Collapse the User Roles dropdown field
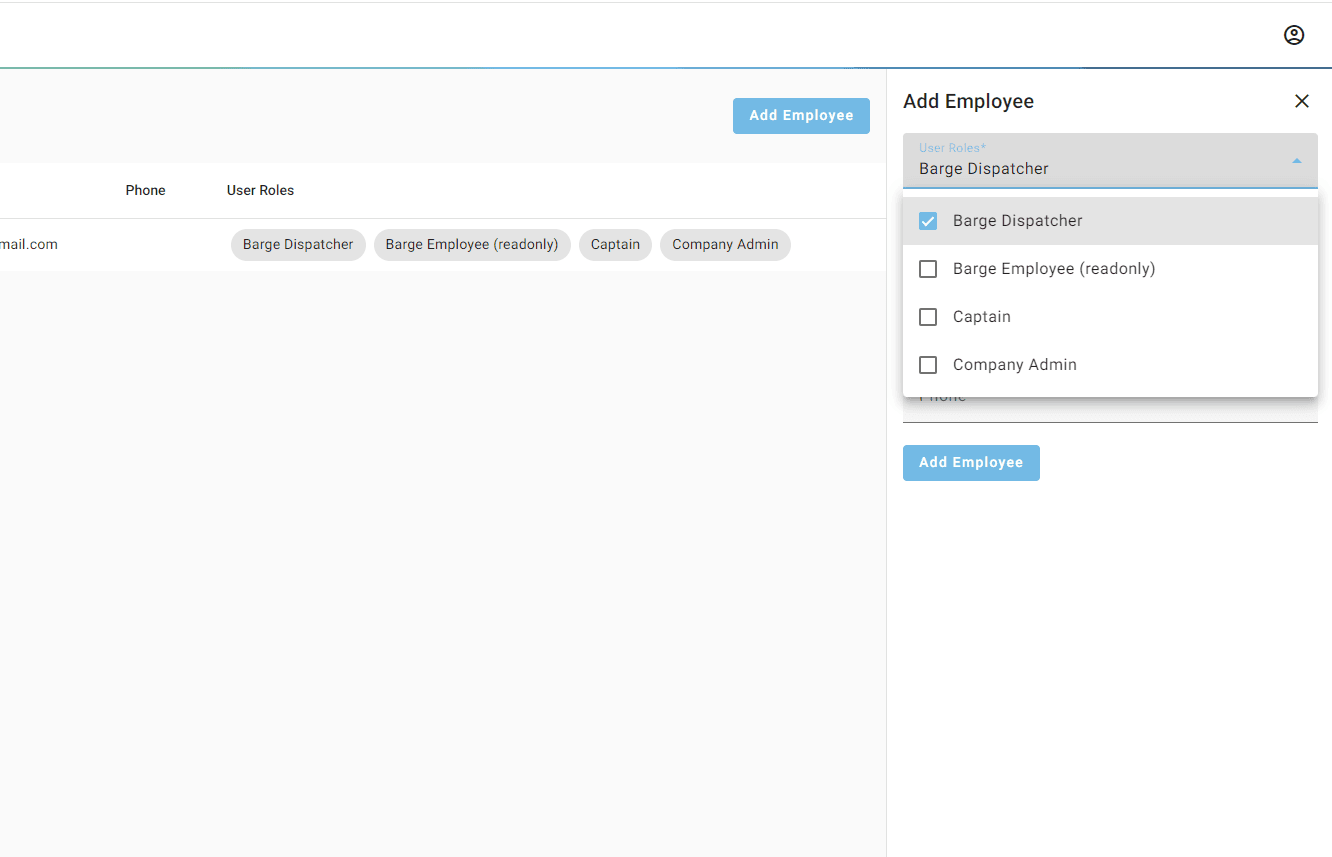Screen dimensions: 1332x857 [1110, 160]
